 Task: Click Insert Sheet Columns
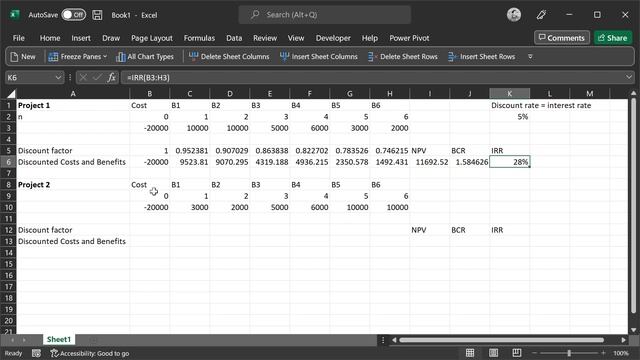pos(319,57)
